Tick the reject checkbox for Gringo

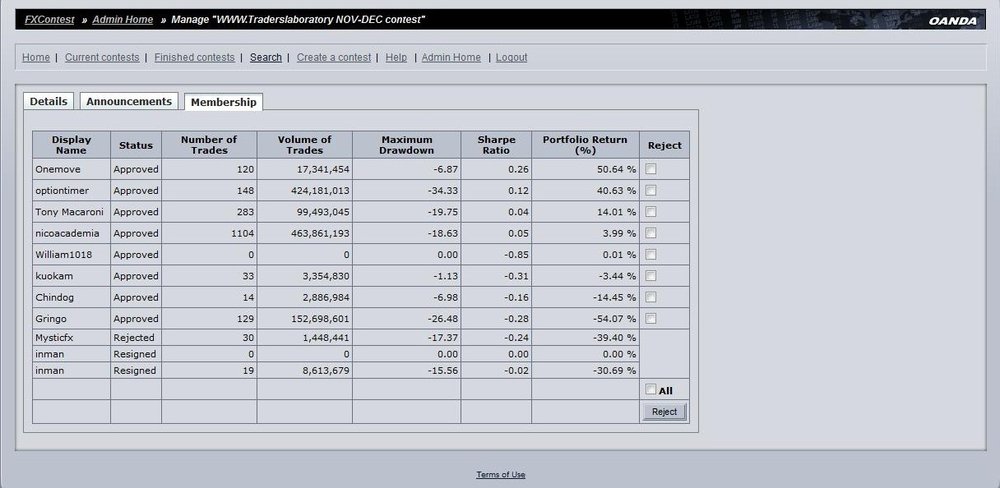[x=651, y=318]
